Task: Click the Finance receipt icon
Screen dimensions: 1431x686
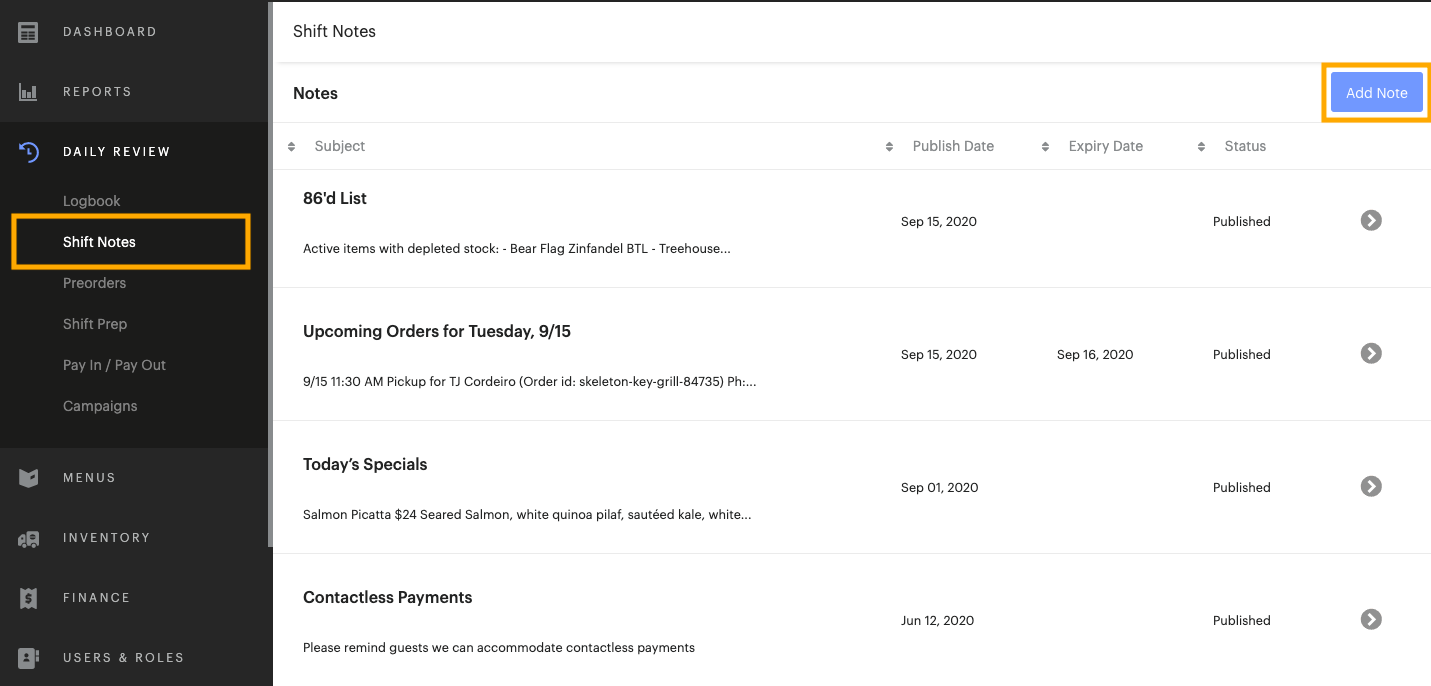Action: tap(28, 598)
